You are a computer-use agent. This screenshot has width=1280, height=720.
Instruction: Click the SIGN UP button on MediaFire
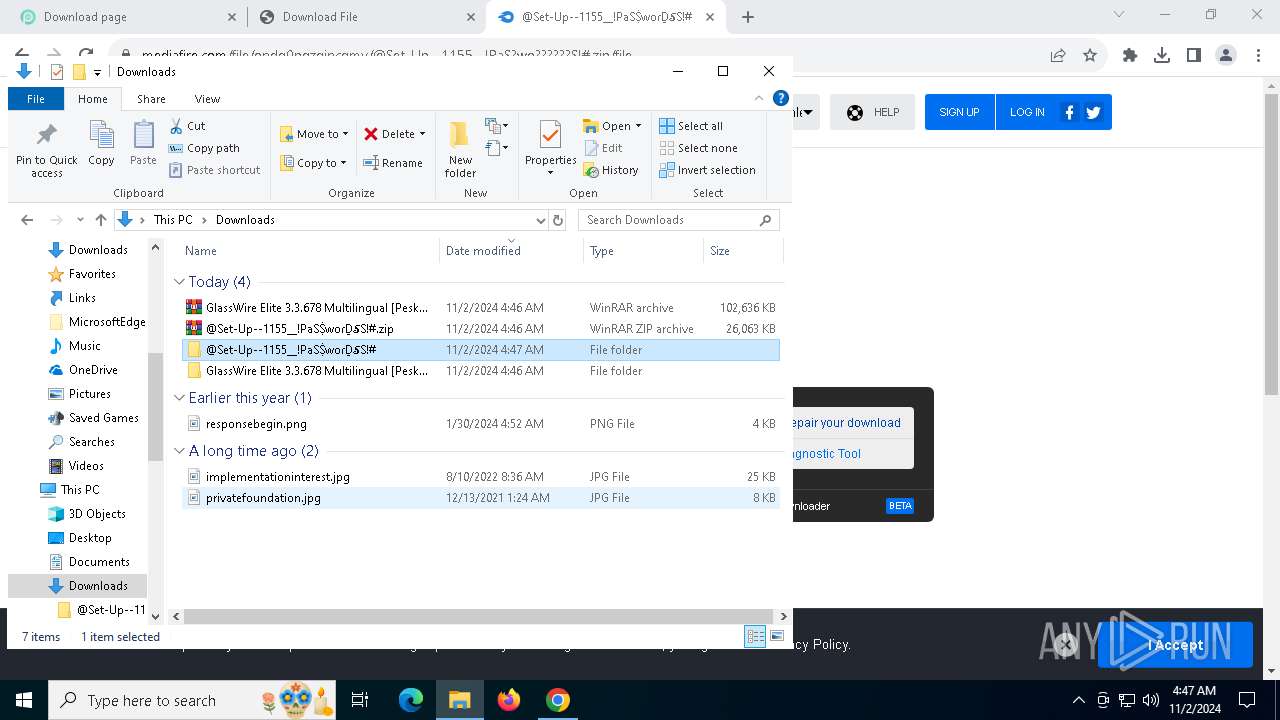click(x=959, y=112)
